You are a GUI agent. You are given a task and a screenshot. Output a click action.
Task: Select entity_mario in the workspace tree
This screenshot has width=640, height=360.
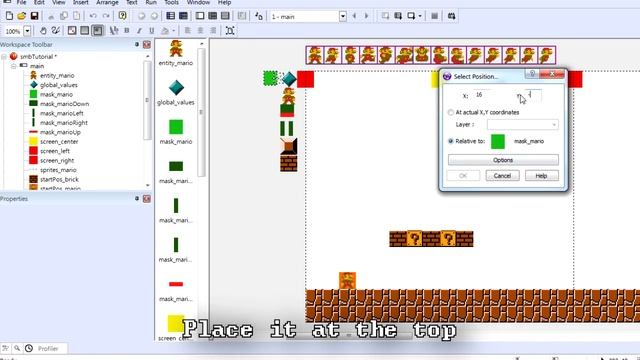57,76
